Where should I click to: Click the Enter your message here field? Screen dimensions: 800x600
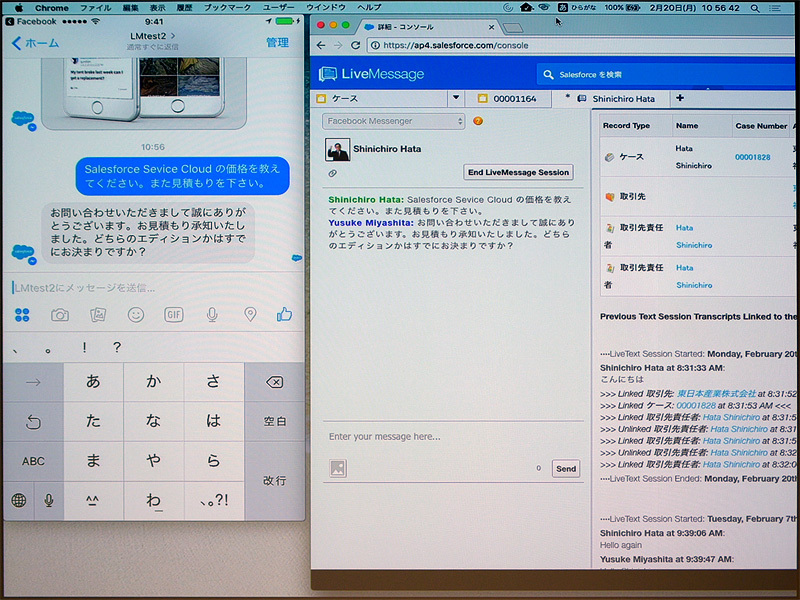click(x=453, y=437)
